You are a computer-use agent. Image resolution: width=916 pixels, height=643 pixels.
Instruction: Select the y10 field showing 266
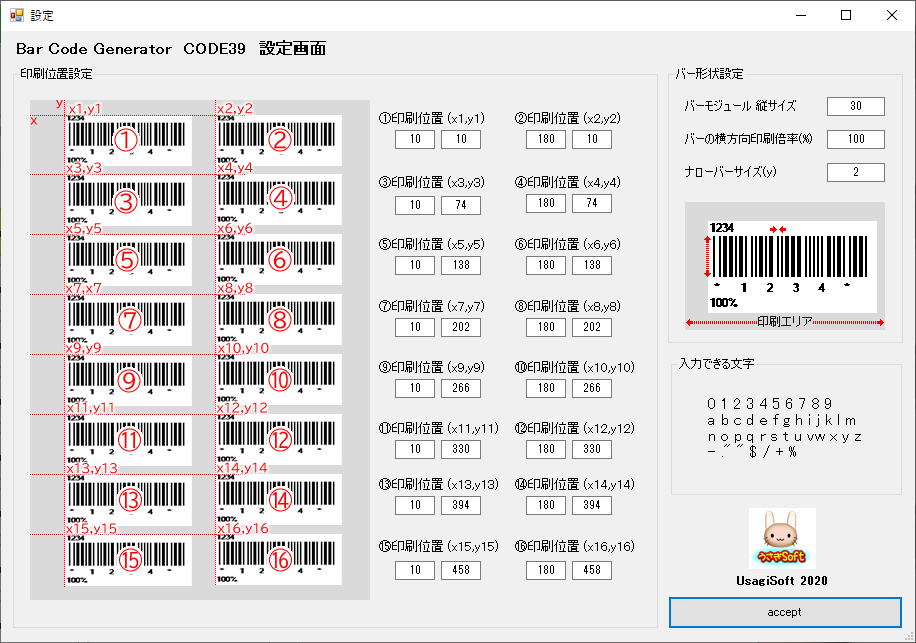pyautogui.click(x=592, y=388)
